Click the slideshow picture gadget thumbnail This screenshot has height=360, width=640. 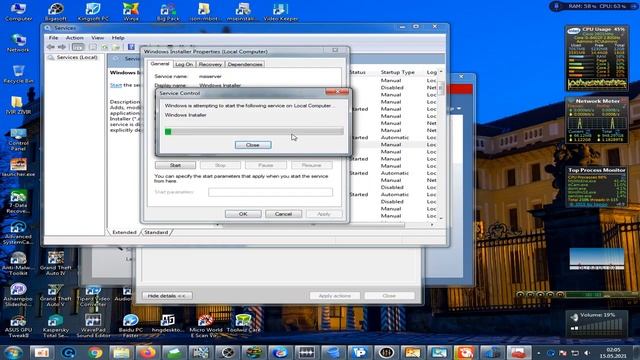(596, 259)
